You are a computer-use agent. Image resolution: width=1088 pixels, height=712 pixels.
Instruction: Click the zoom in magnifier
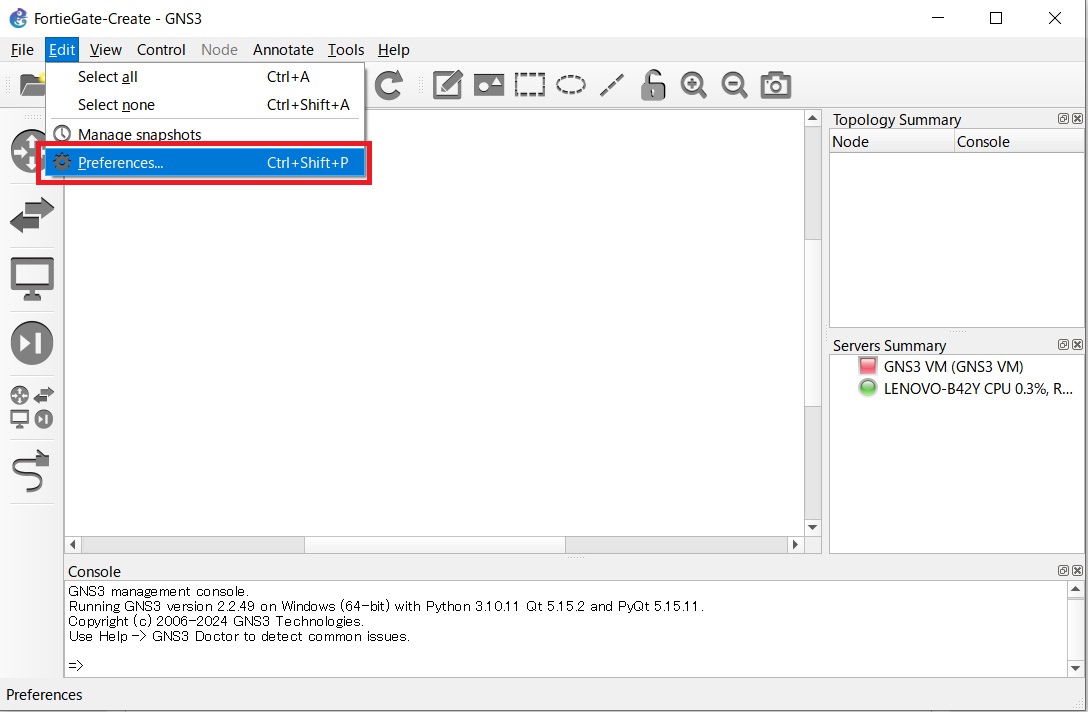[x=693, y=85]
